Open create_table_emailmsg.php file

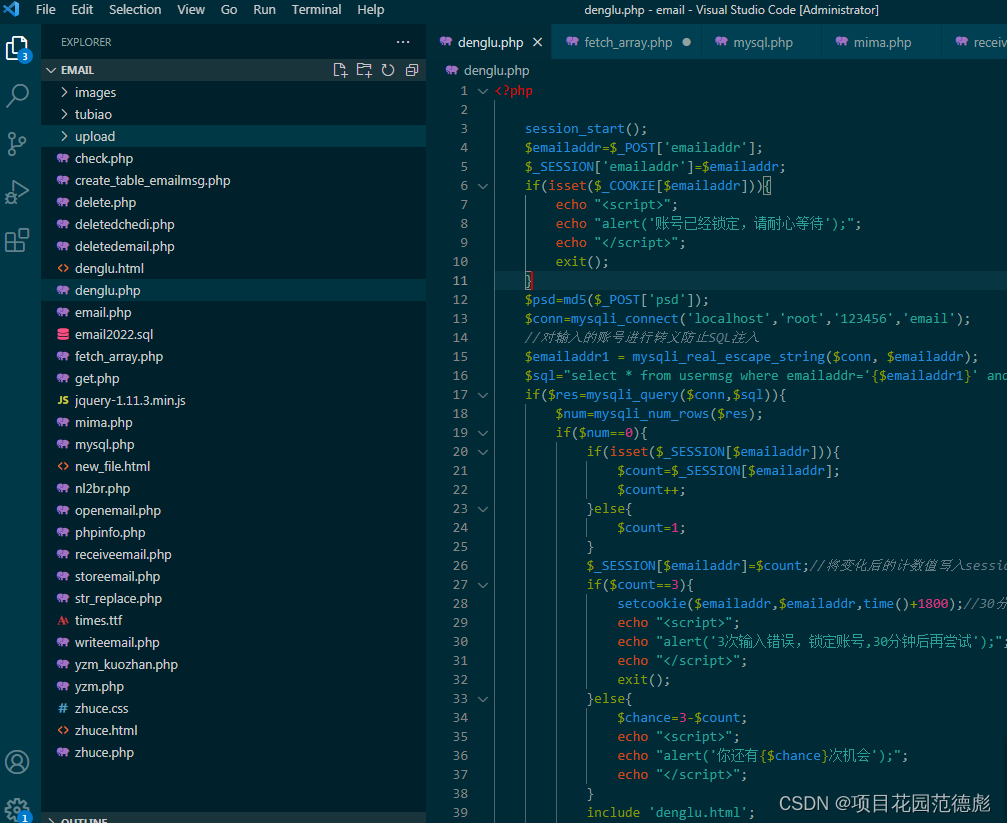(x=233, y=181)
